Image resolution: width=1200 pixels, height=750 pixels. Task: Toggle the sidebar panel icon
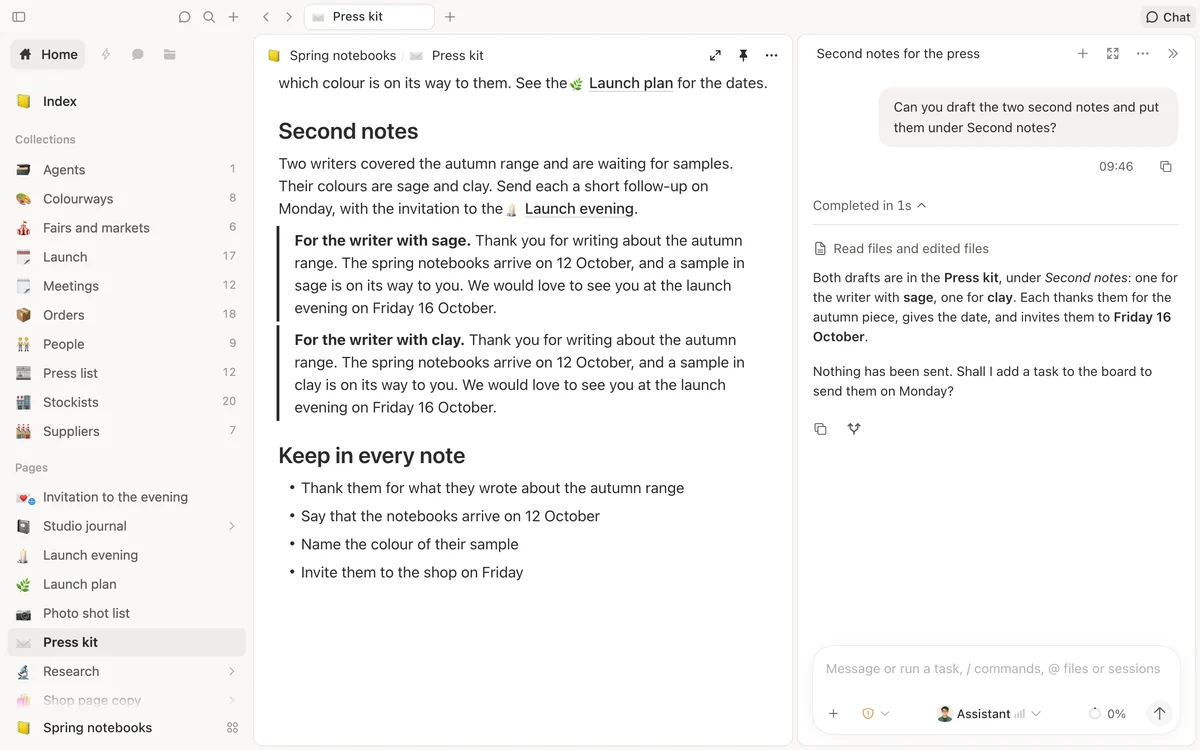[x=19, y=17]
